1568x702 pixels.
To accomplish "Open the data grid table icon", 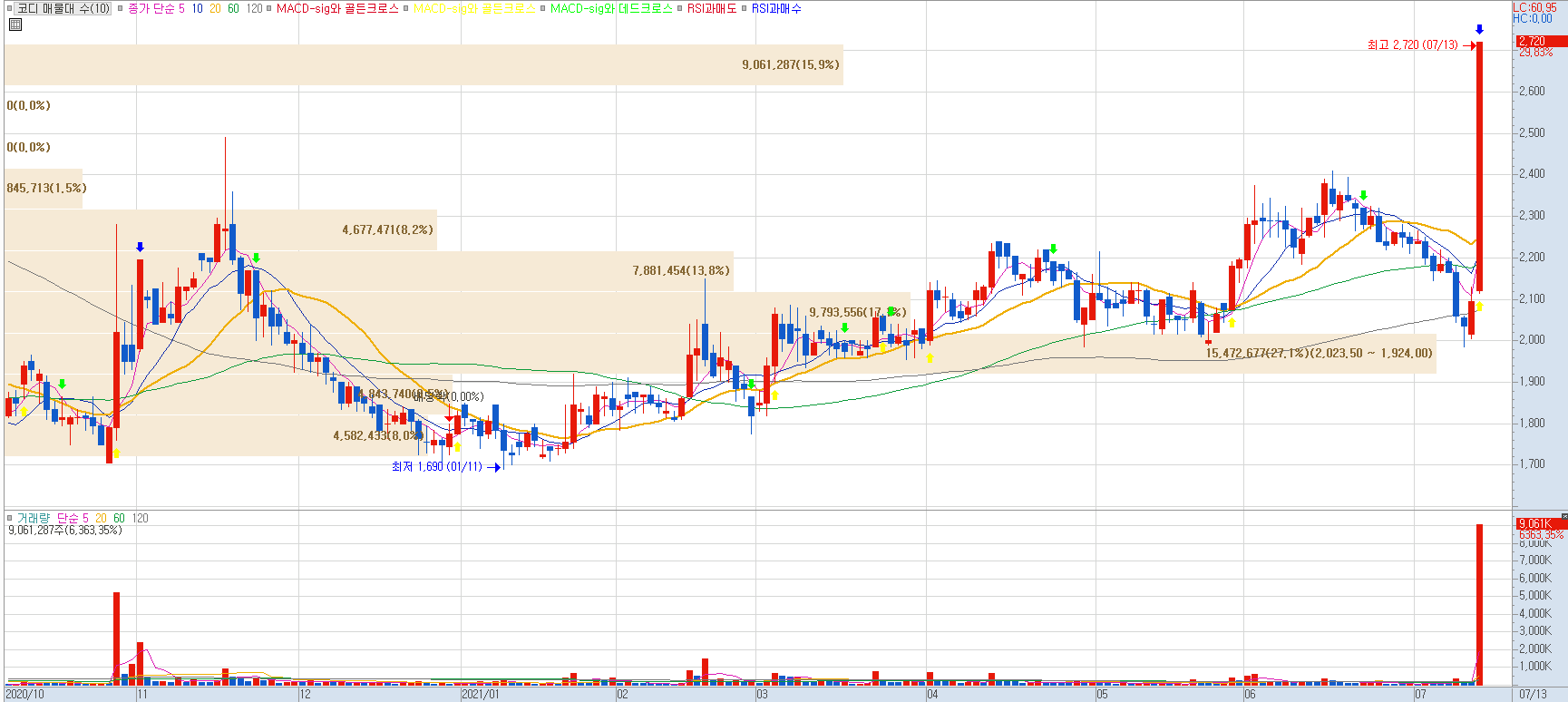I will 15,24.
